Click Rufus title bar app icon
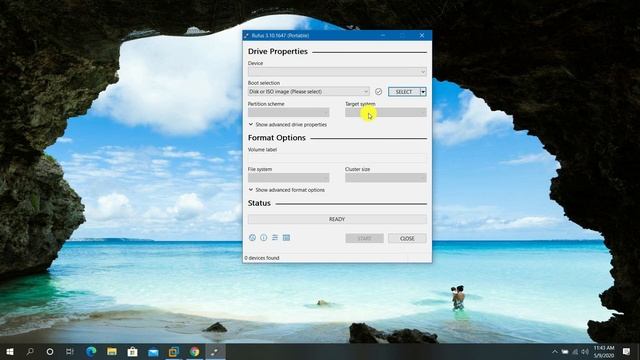This screenshot has width=640, height=360. [x=247, y=36]
